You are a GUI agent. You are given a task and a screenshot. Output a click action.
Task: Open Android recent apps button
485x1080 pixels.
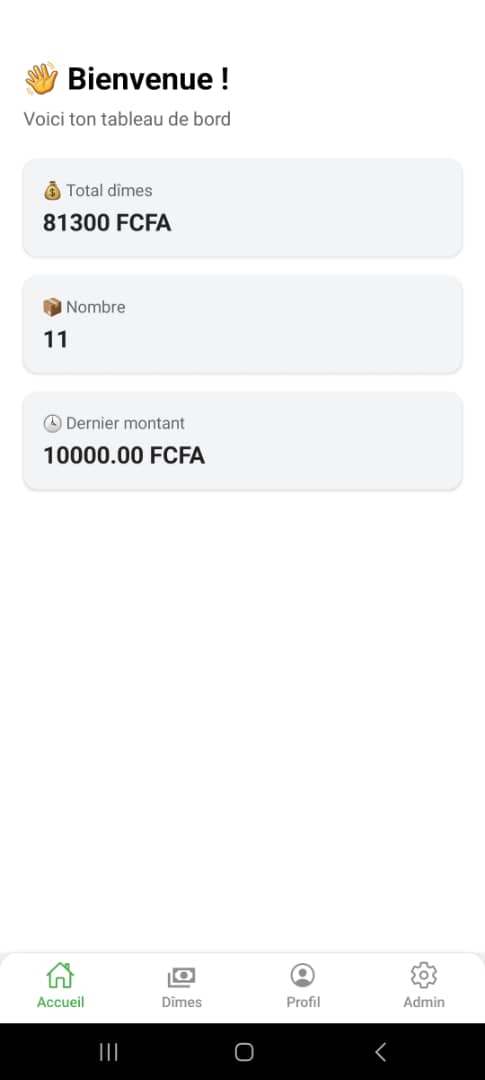pos(108,1052)
